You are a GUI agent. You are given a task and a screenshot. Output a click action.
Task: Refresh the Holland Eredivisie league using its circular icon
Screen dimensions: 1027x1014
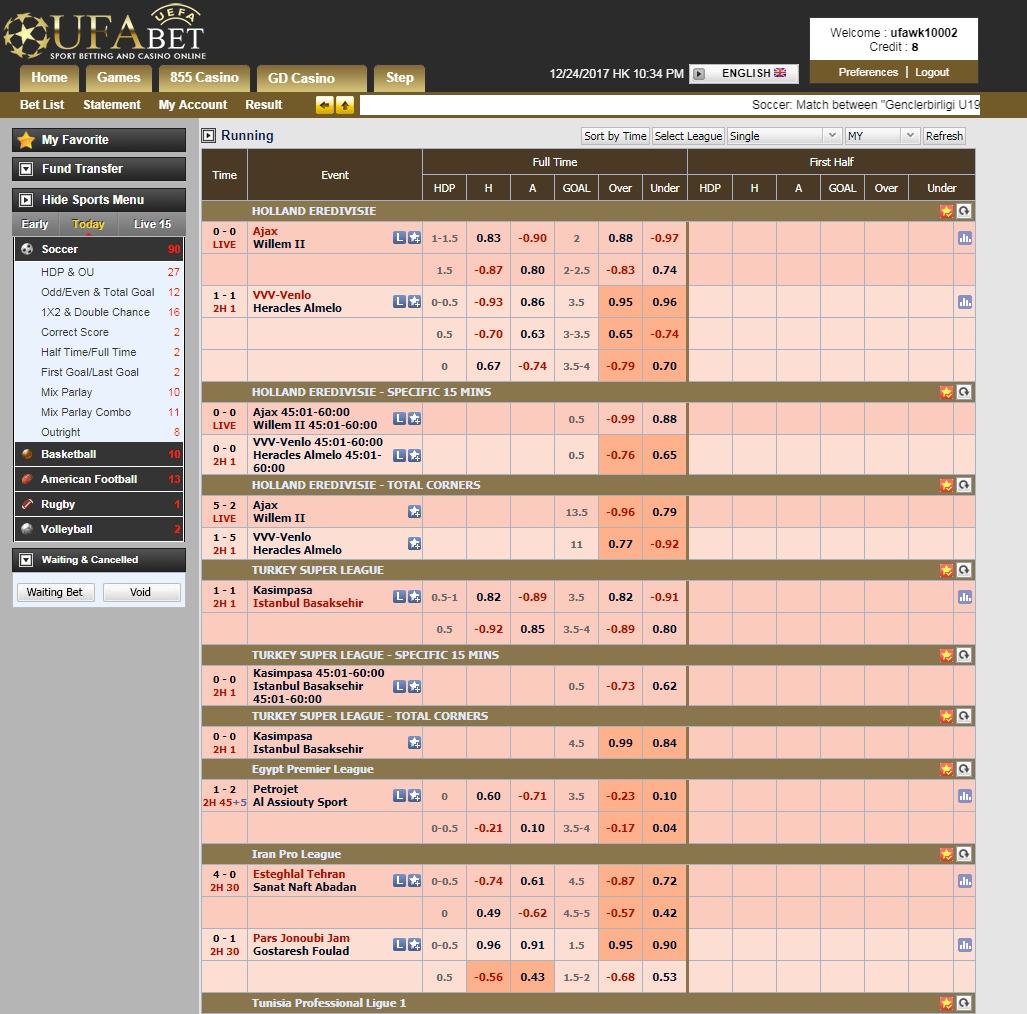coord(963,211)
